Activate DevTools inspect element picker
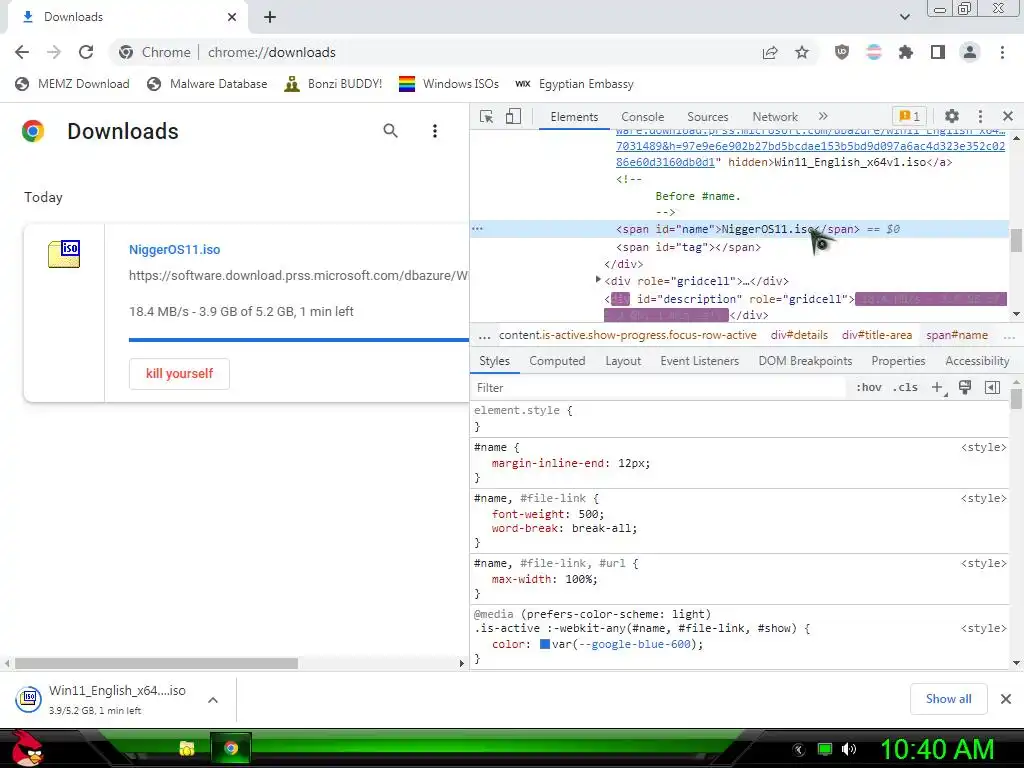This screenshot has height=768, width=1024. (487, 116)
